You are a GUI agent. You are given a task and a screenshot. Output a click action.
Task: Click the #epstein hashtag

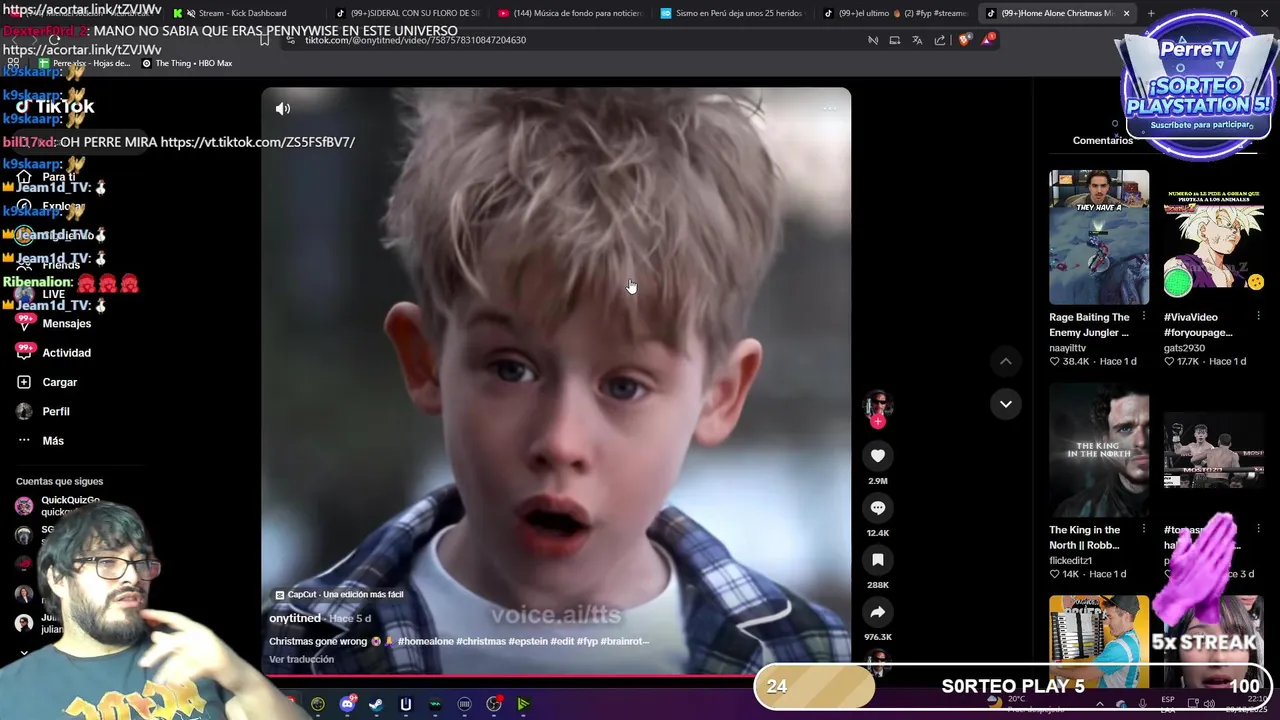(x=528, y=641)
